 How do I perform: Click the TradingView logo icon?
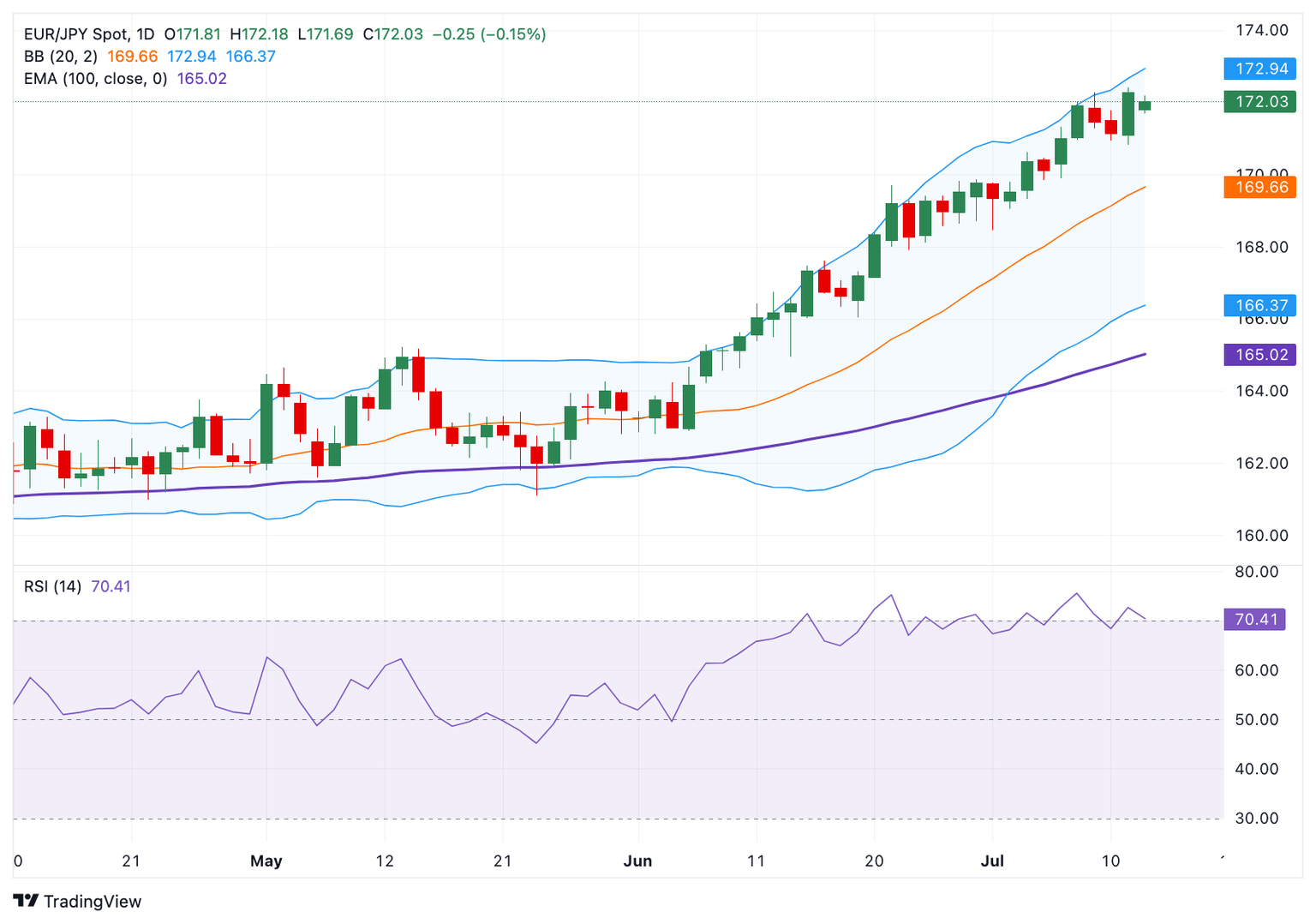click(x=26, y=901)
